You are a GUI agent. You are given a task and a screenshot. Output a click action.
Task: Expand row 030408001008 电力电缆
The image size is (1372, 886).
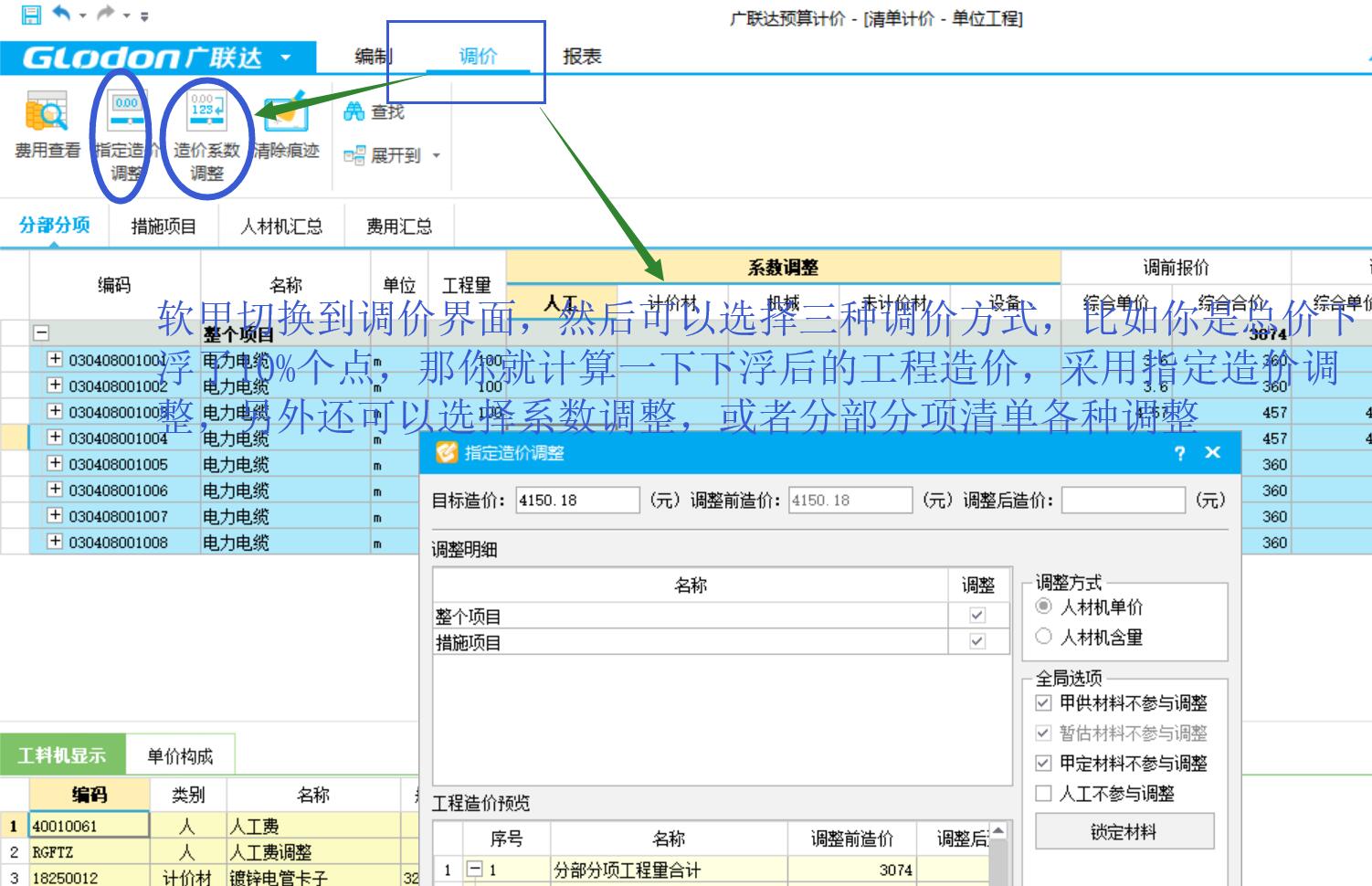55,542
